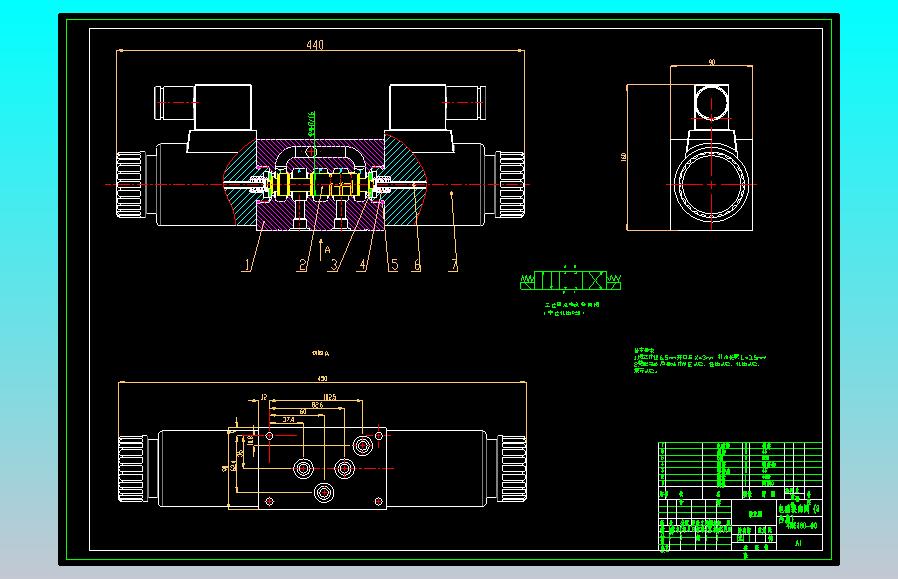This screenshot has width=898, height=579.
Task: Select the green hydraulic valve schematic symbol
Action: click(x=570, y=281)
